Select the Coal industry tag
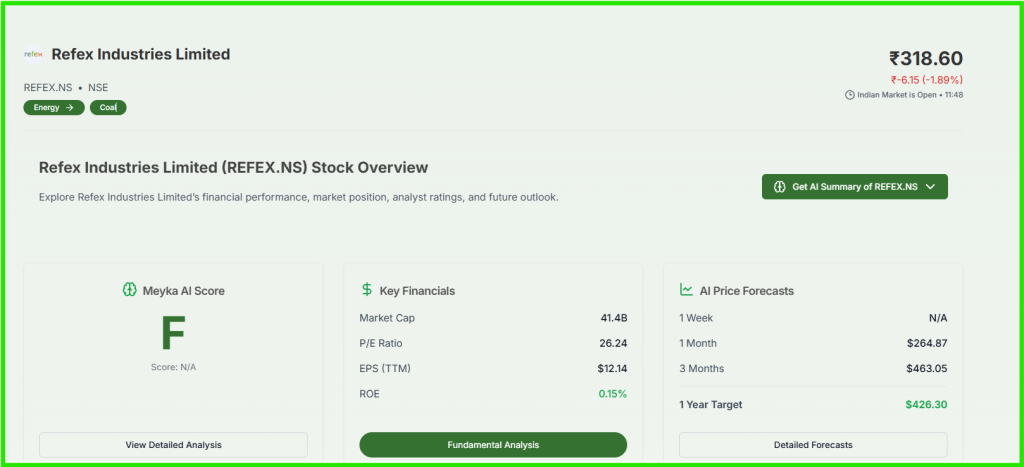The width and height of the screenshot is (1024, 467). (x=108, y=108)
